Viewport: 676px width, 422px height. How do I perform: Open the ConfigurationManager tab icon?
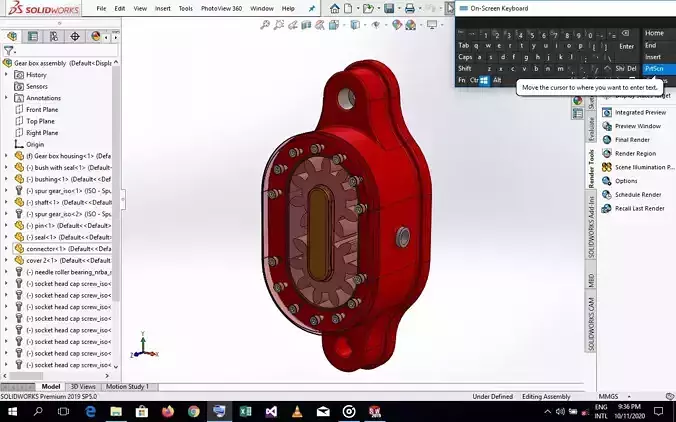pos(54,36)
